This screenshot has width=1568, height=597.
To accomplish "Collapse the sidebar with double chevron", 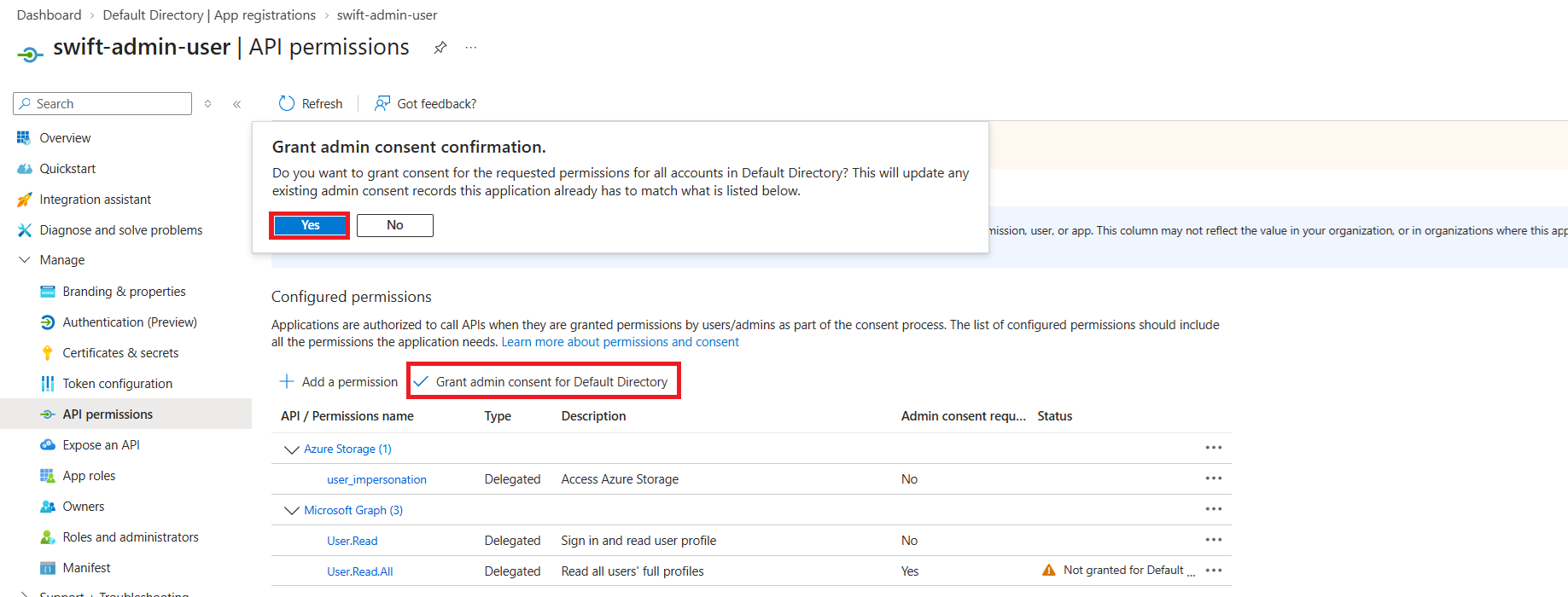I will (x=237, y=104).
